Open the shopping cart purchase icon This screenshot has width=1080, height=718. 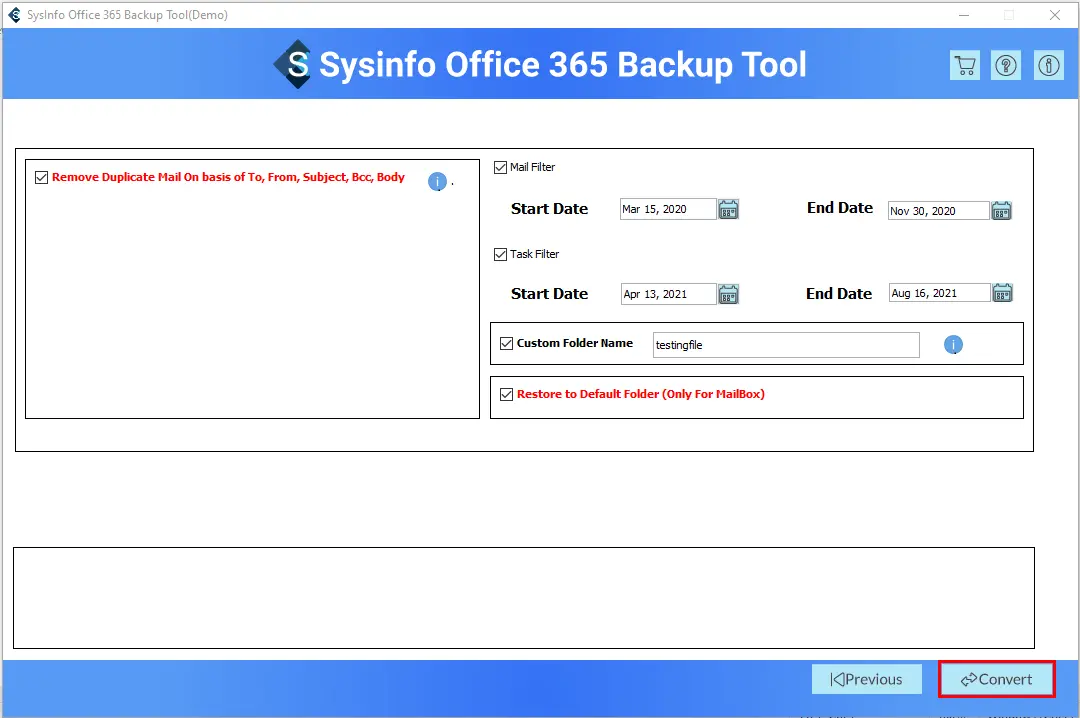pos(964,65)
